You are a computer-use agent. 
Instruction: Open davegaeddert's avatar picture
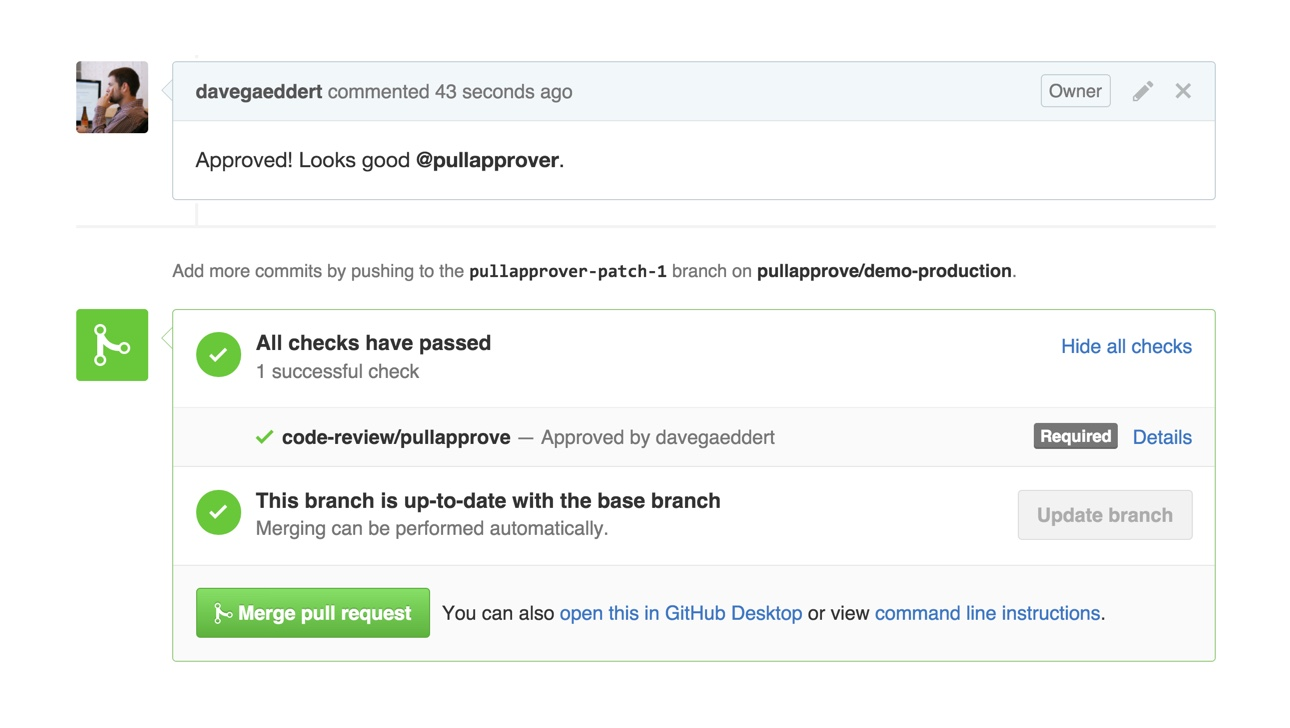point(112,97)
